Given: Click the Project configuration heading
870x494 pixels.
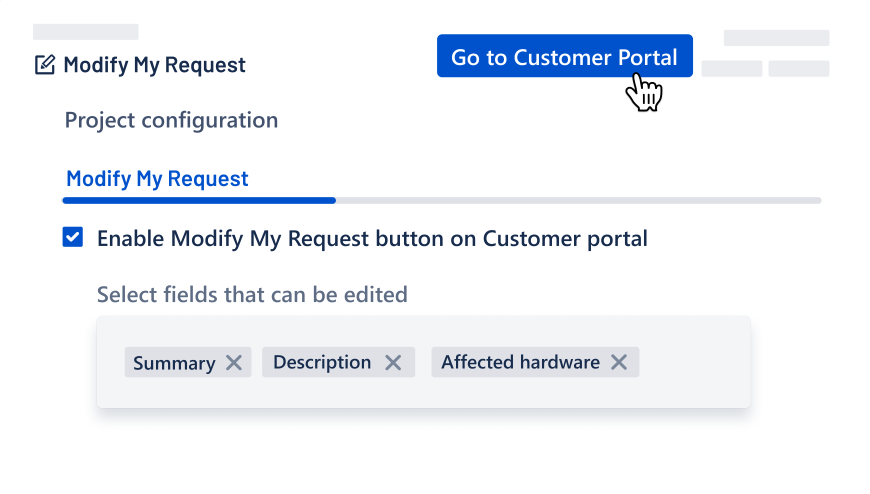Looking at the screenshot, I should click(x=171, y=121).
